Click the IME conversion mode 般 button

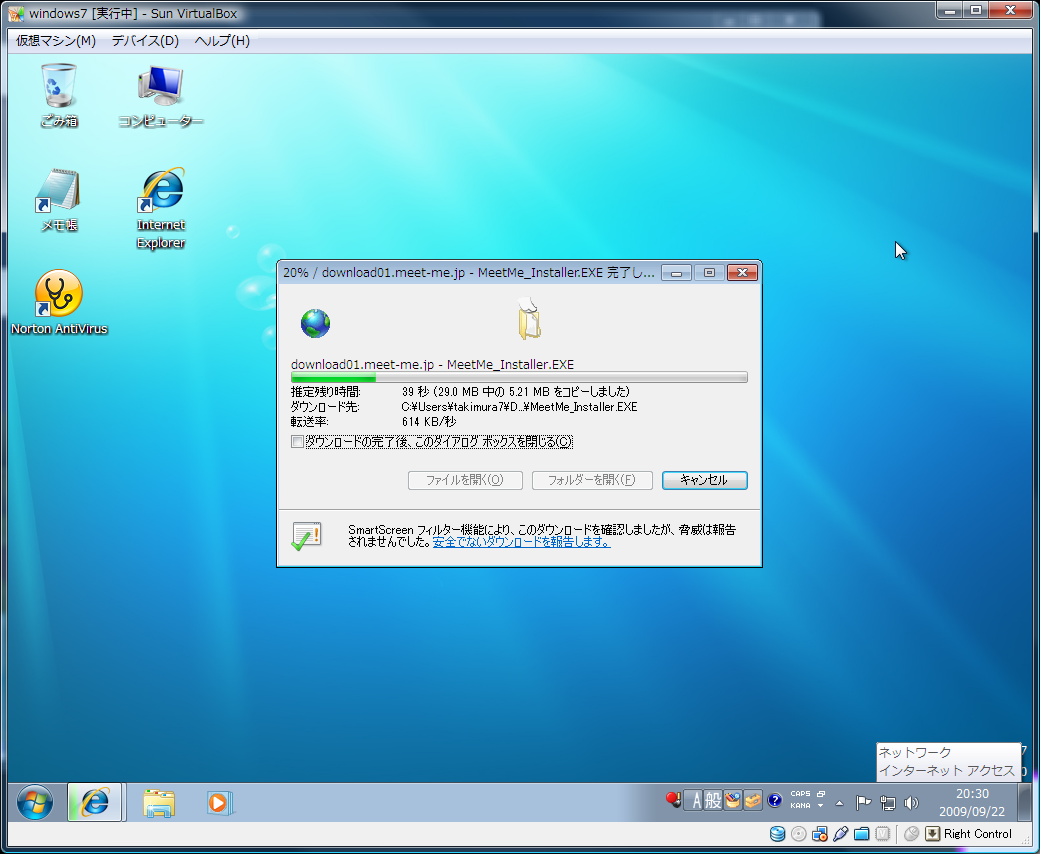pyautogui.click(x=713, y=801)
